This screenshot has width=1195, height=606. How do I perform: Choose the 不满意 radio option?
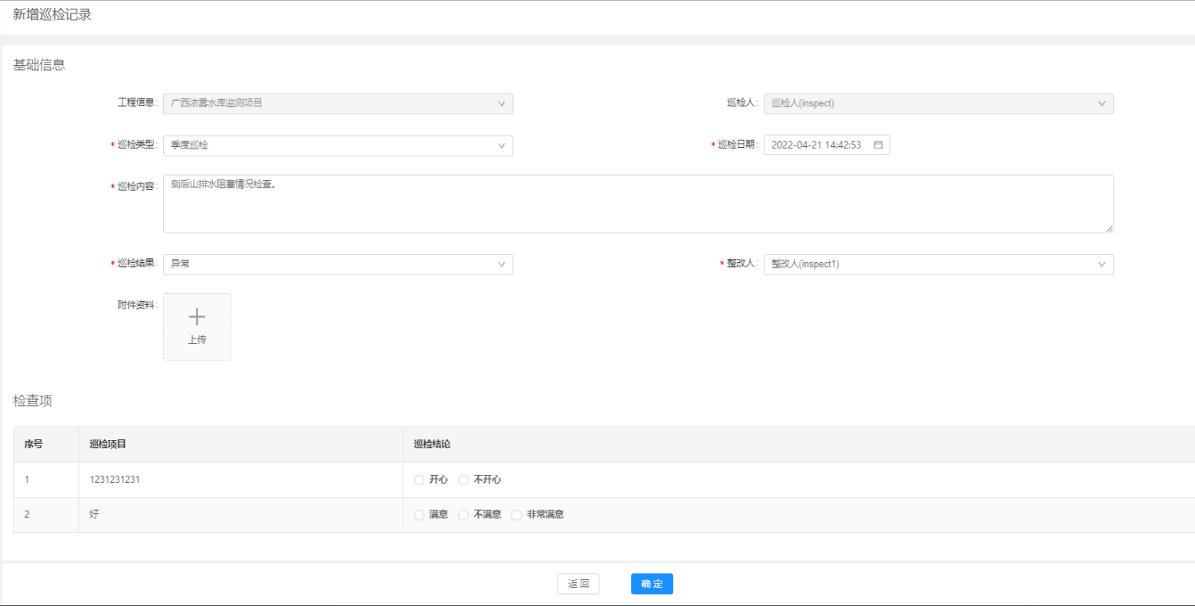click(x=463, y=515)
